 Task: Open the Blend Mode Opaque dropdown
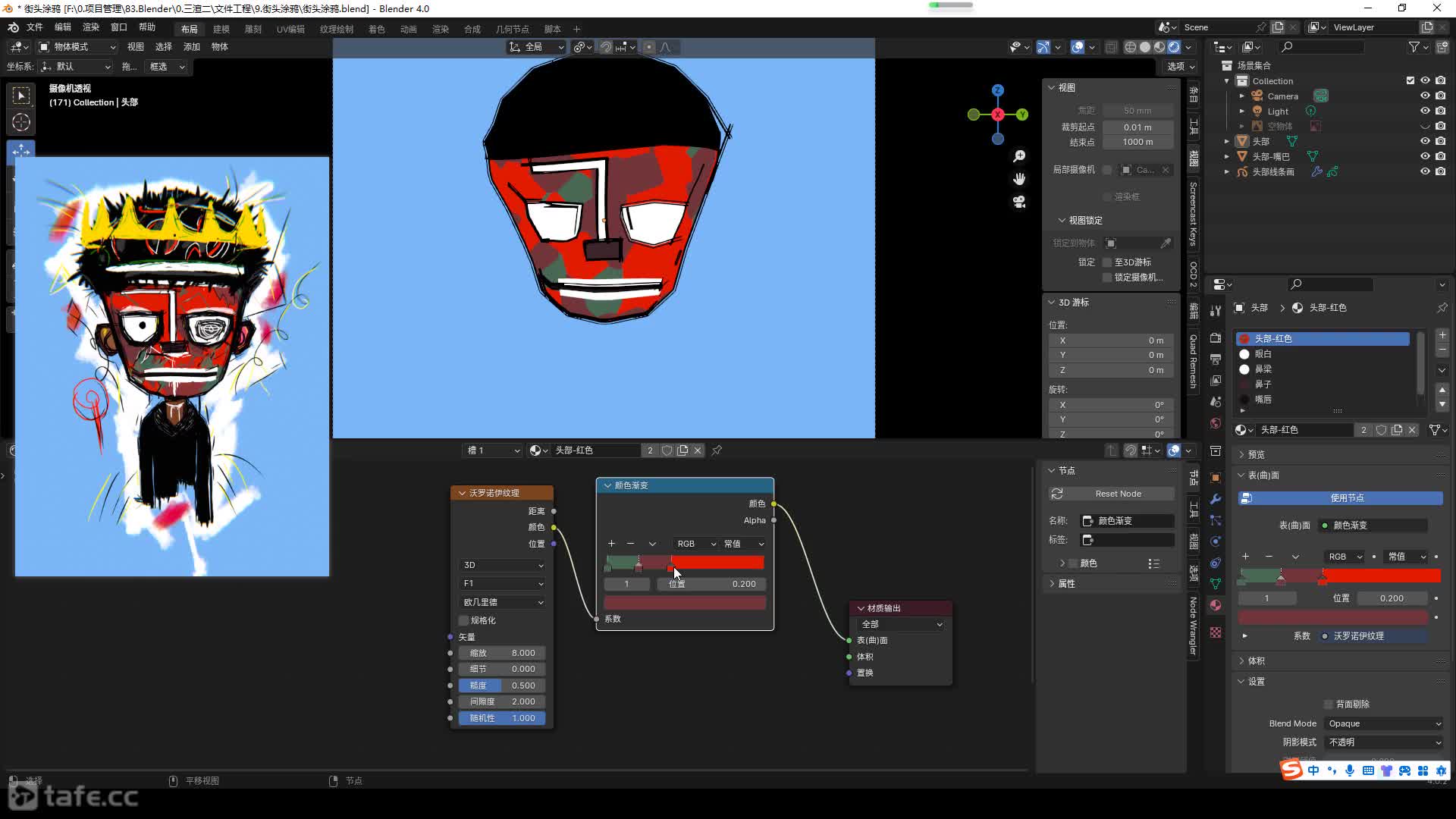point(1384,724)
